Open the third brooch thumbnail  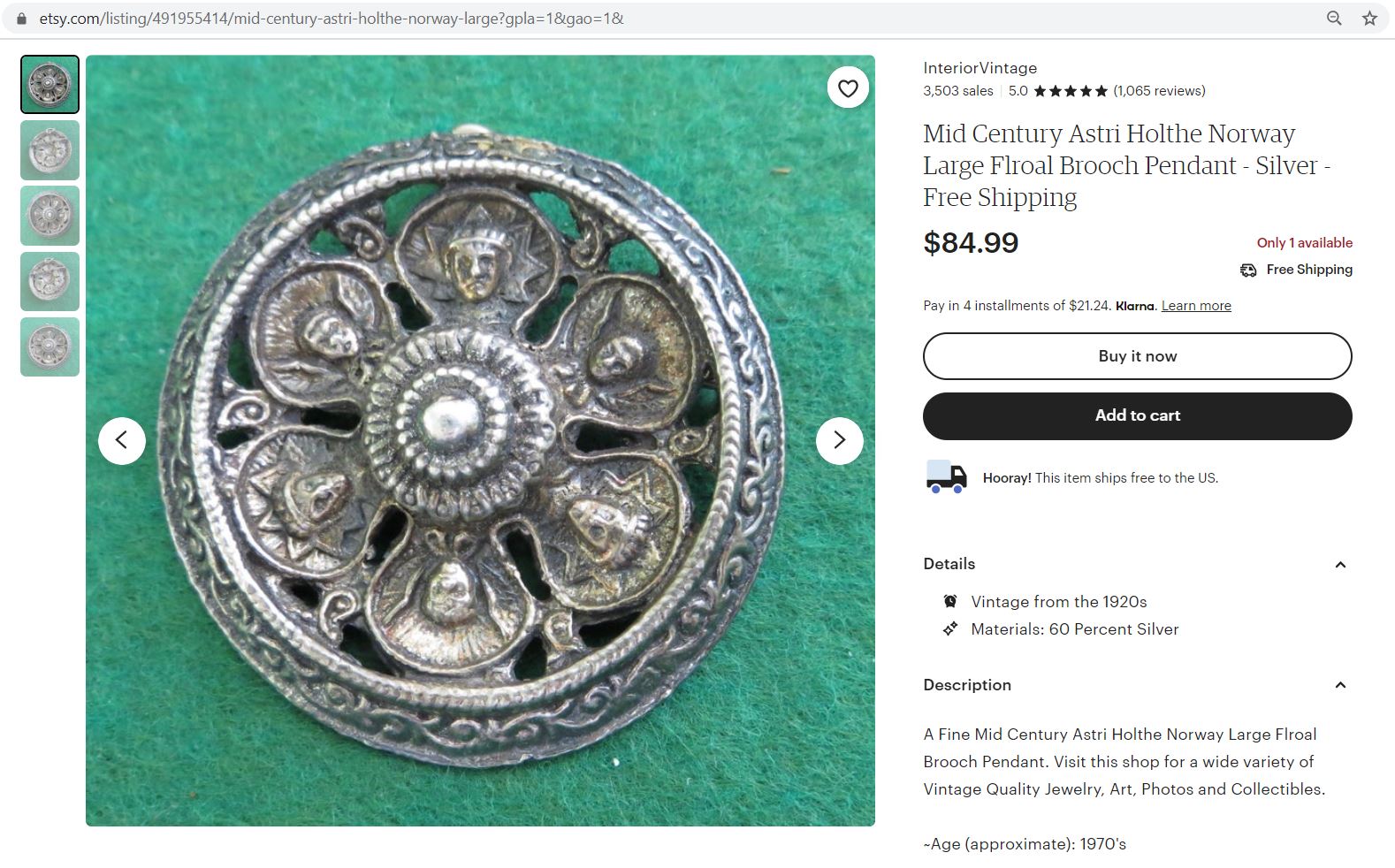point(50,216)
